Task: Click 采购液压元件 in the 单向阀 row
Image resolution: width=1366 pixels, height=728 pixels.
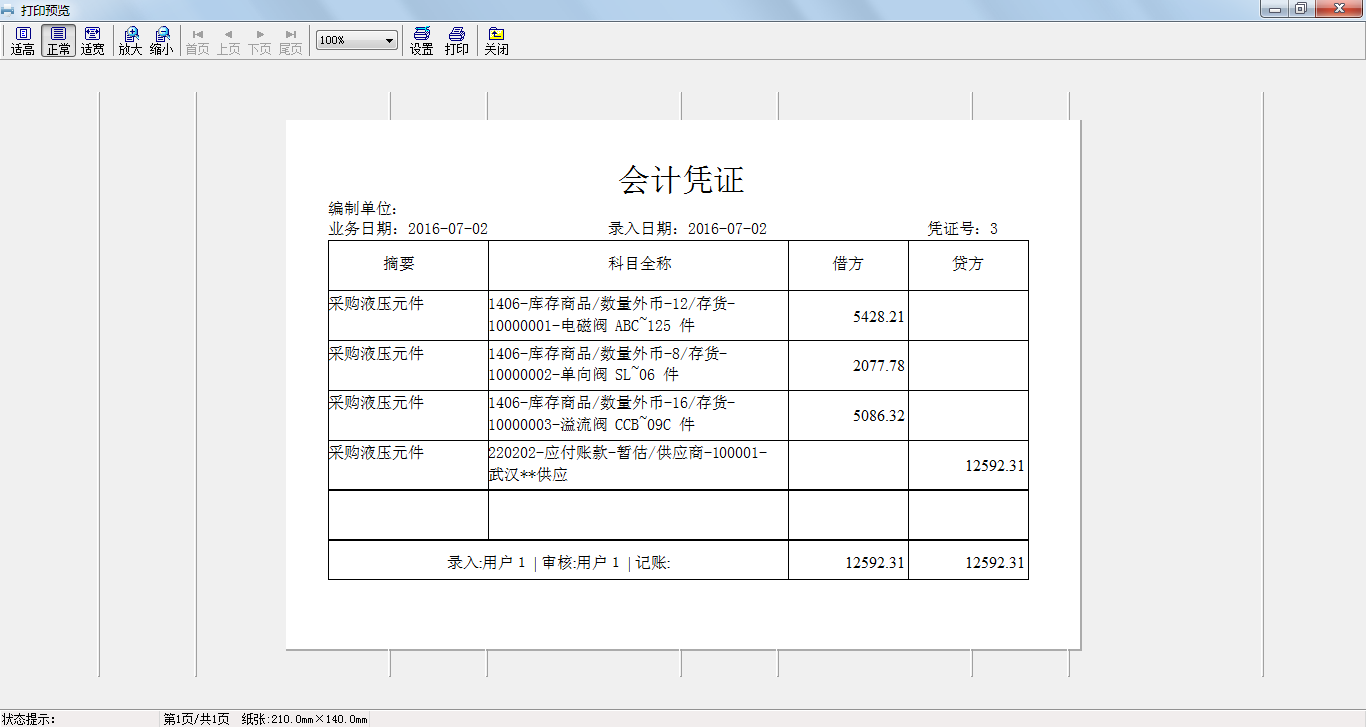Action: click(376, 353)
